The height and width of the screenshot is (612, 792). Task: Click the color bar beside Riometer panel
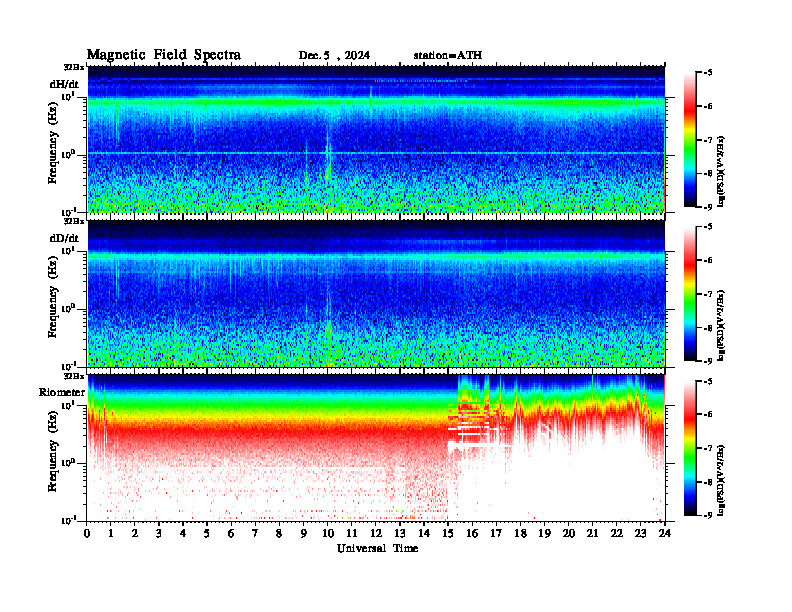[690, 448]
